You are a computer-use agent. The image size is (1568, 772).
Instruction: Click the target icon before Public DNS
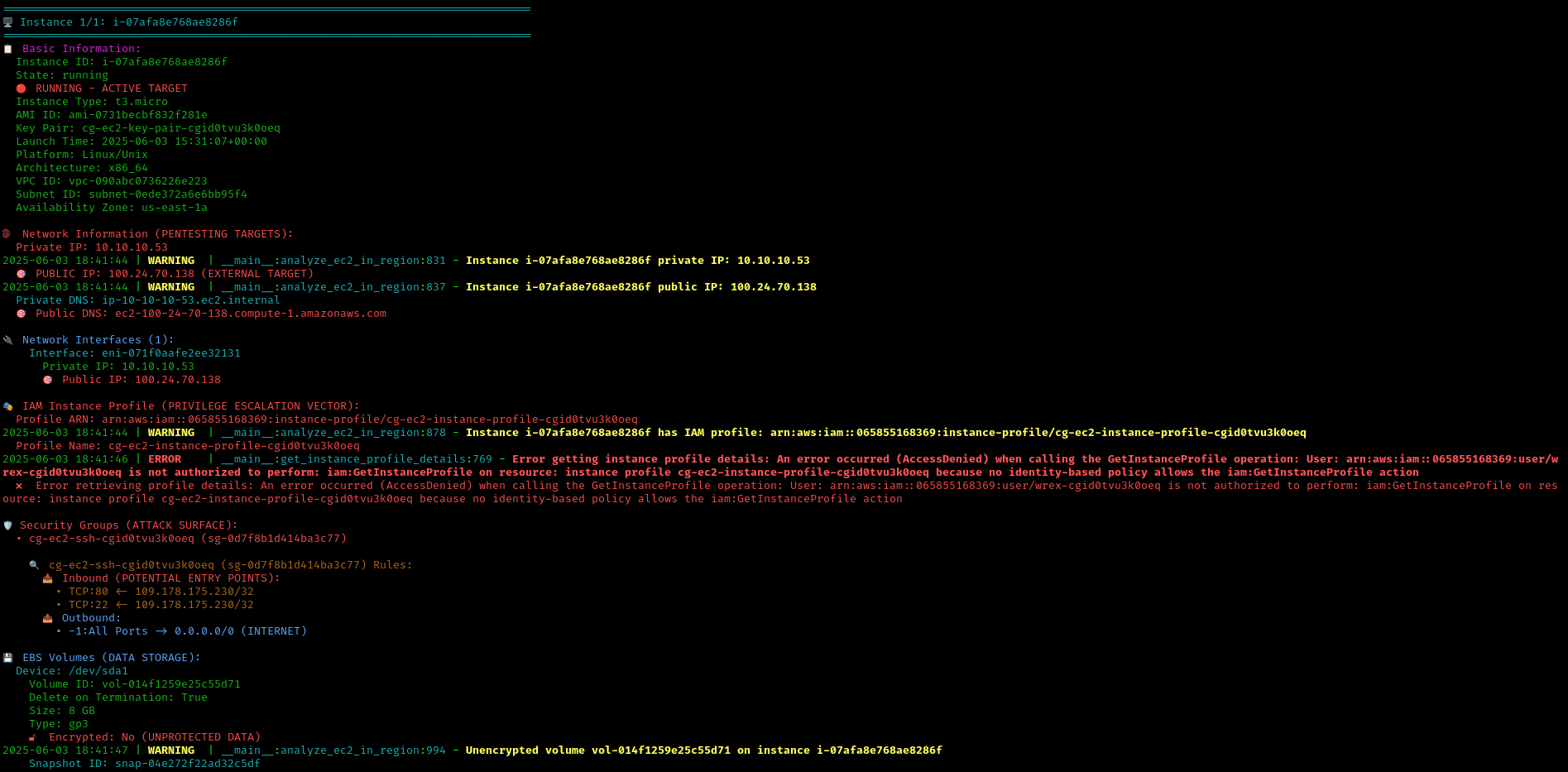tap(21, 314)
